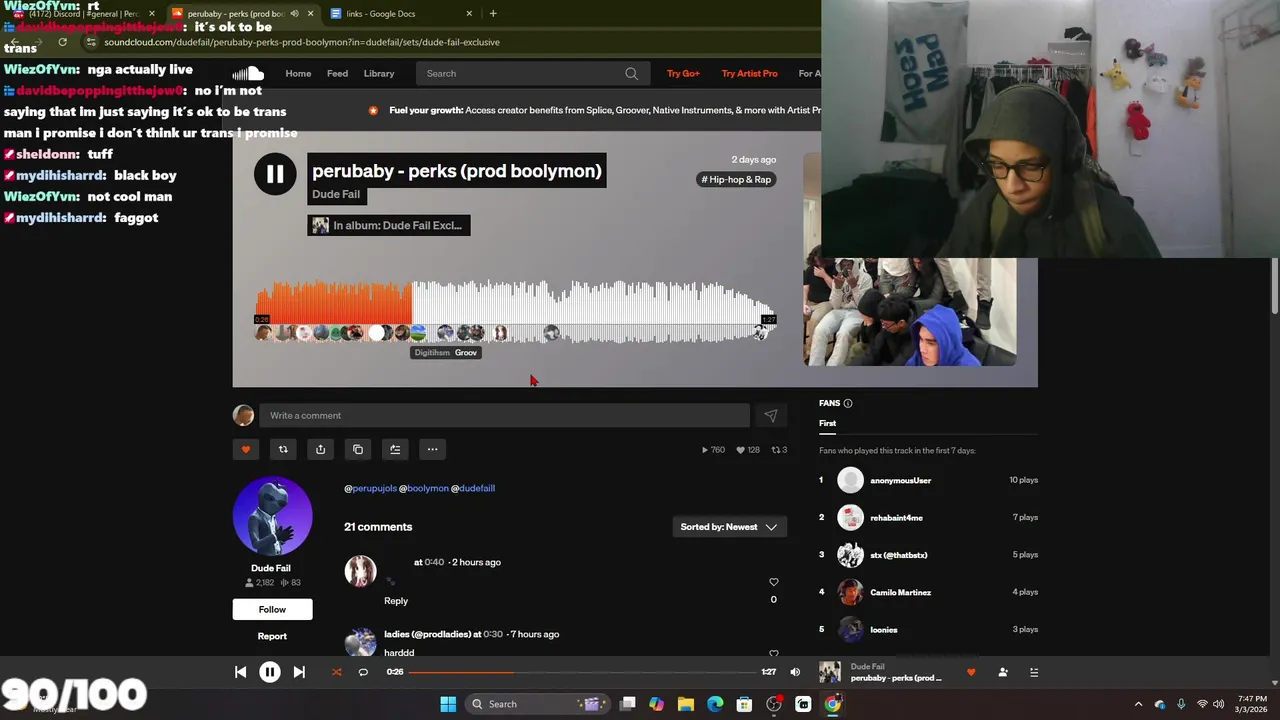Click the track thumbnail in the player bar

[x=830, y=672]
